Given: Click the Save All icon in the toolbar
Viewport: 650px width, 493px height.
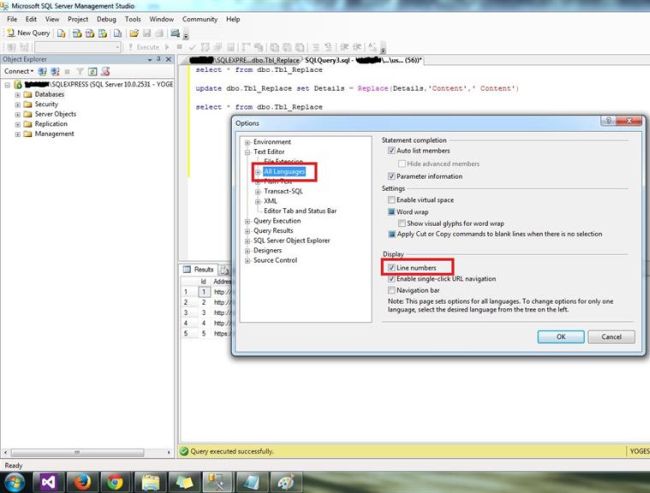Looking at the screenshot, I should pyautogui.click(x=159, y=33).
